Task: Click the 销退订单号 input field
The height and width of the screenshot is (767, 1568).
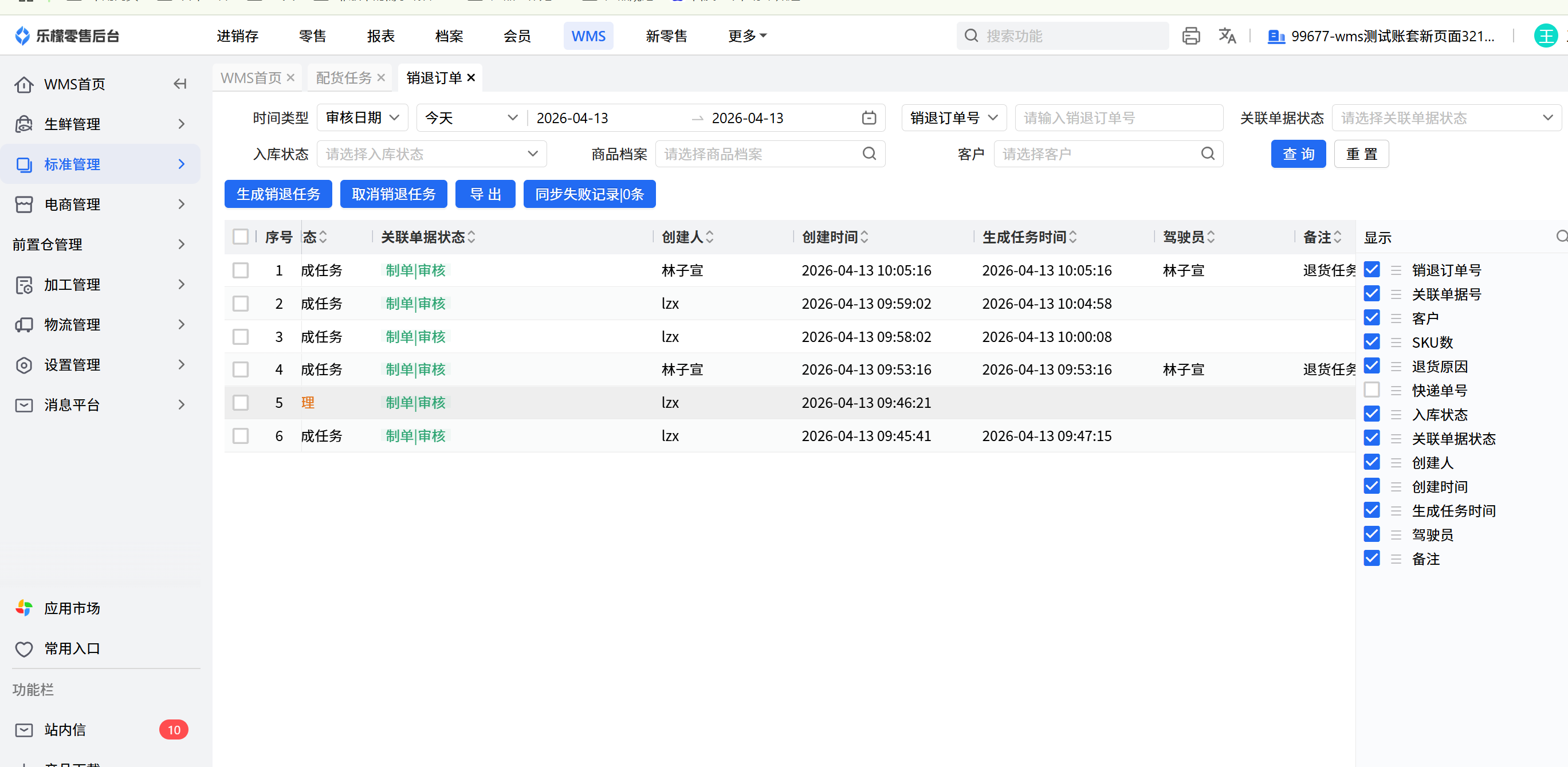Action: 1118,118
